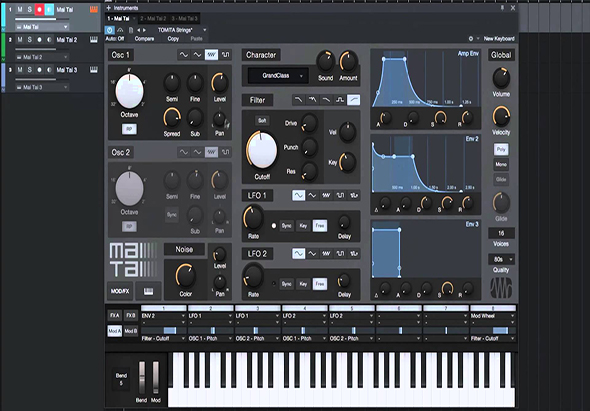Viewport: 590px width, 411px height.
Task: Click the Compare button
Action: coord(144,39)
